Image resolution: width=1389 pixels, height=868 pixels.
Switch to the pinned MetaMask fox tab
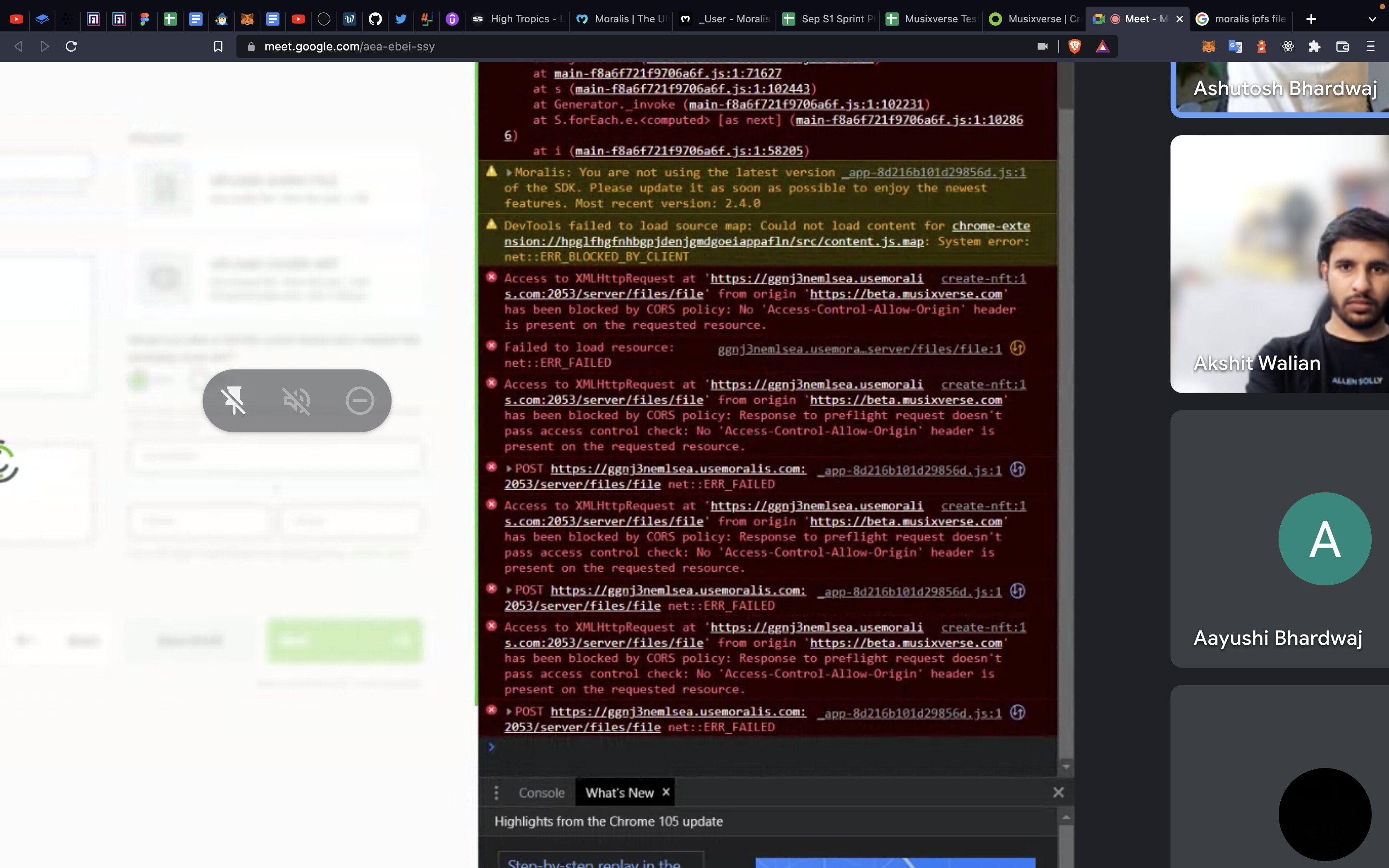(247, 19)
